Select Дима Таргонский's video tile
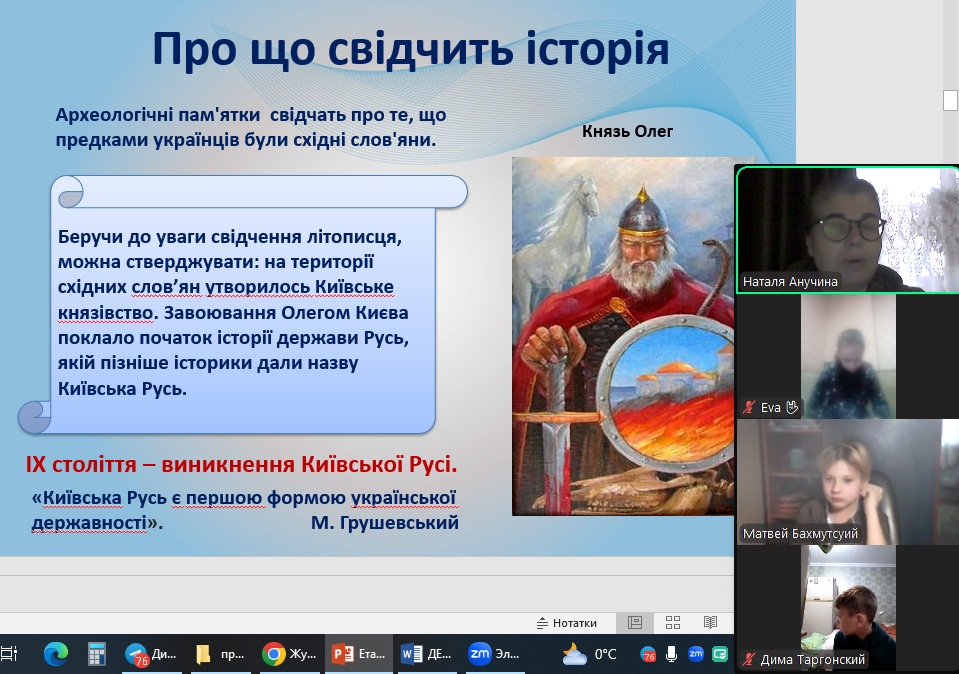This screenshot has width=959, height=674. [x=848, y=610]
